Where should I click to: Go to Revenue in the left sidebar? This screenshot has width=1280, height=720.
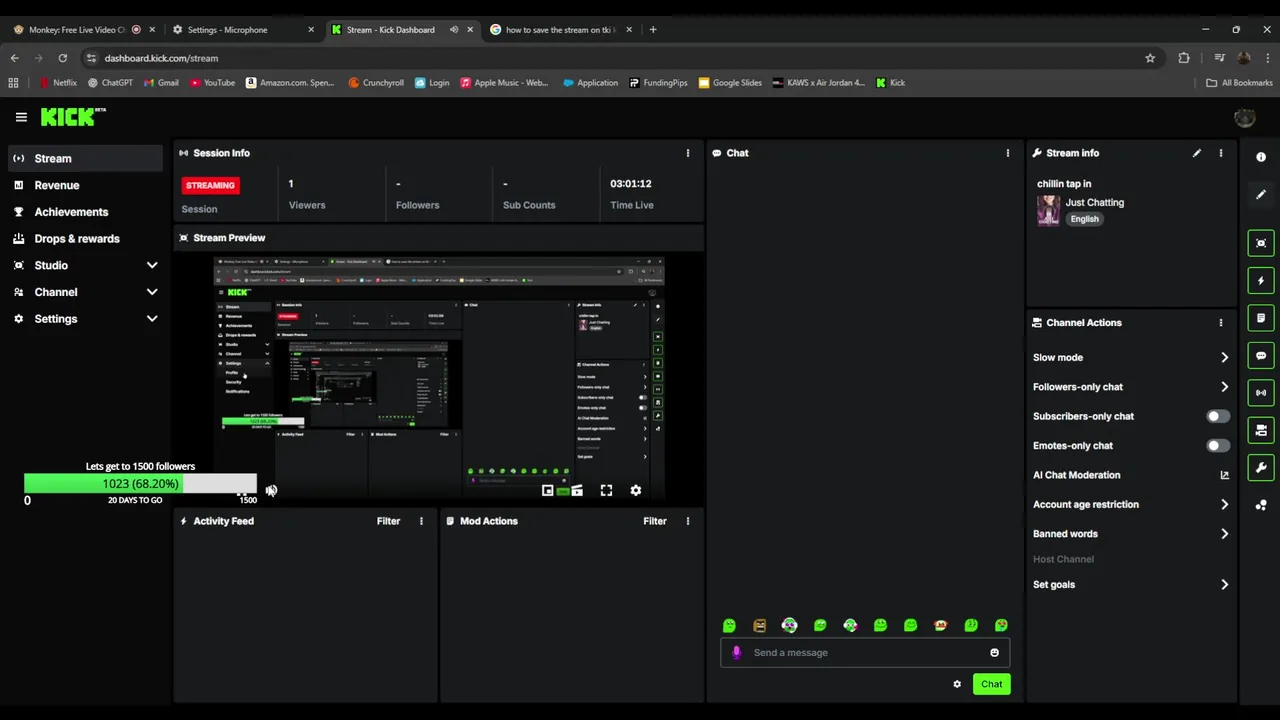tap(85, 185)
